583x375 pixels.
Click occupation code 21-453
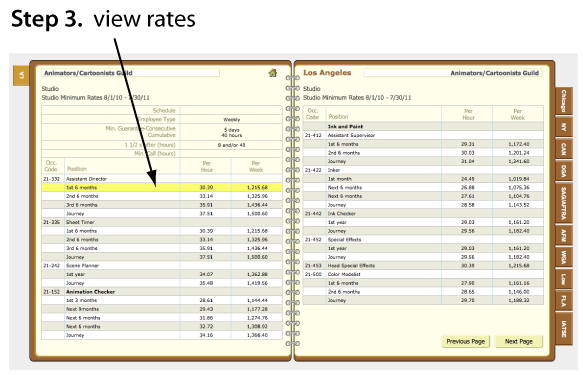tap(313, 266)
